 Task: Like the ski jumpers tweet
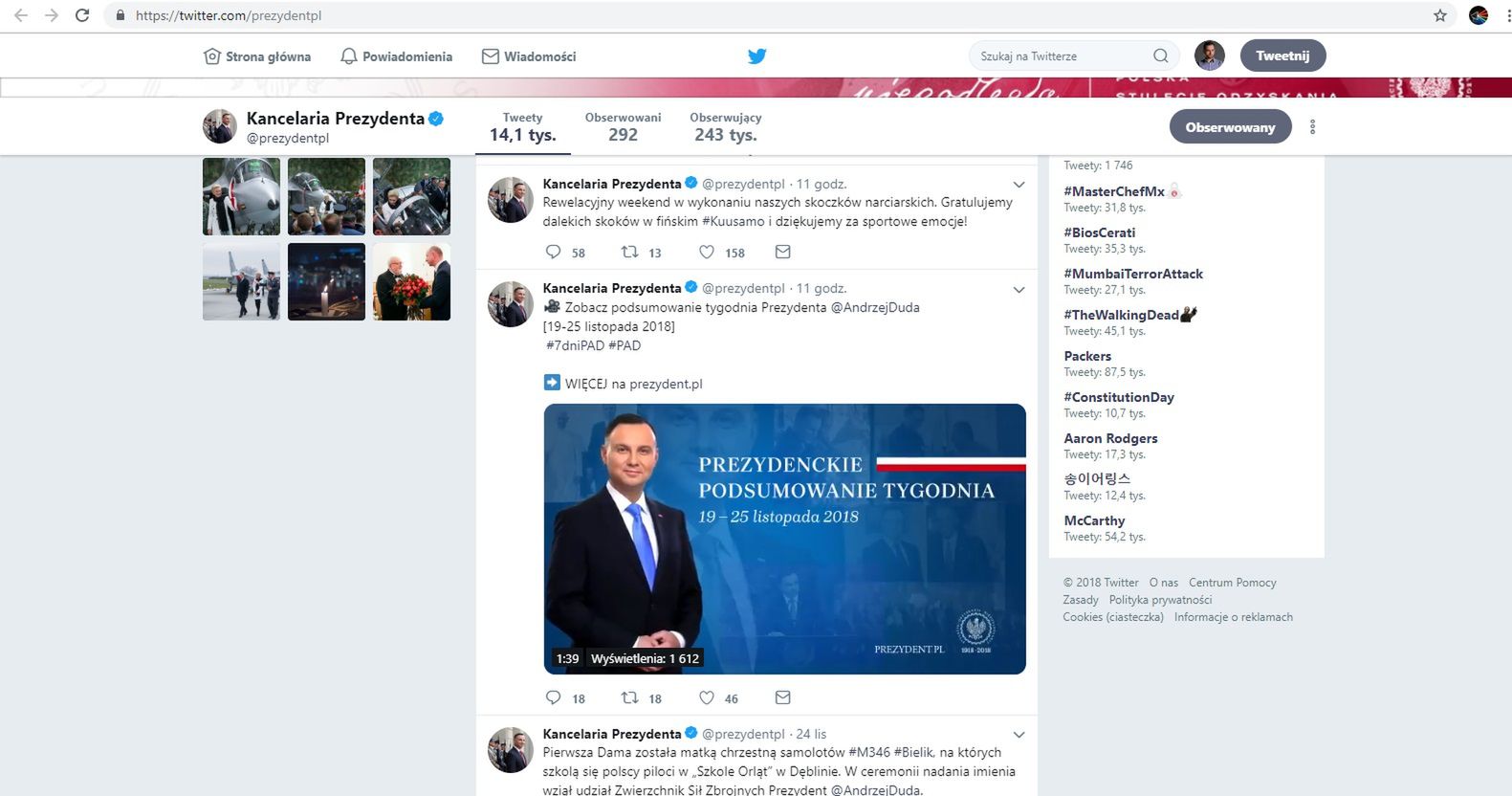[706, 253]
